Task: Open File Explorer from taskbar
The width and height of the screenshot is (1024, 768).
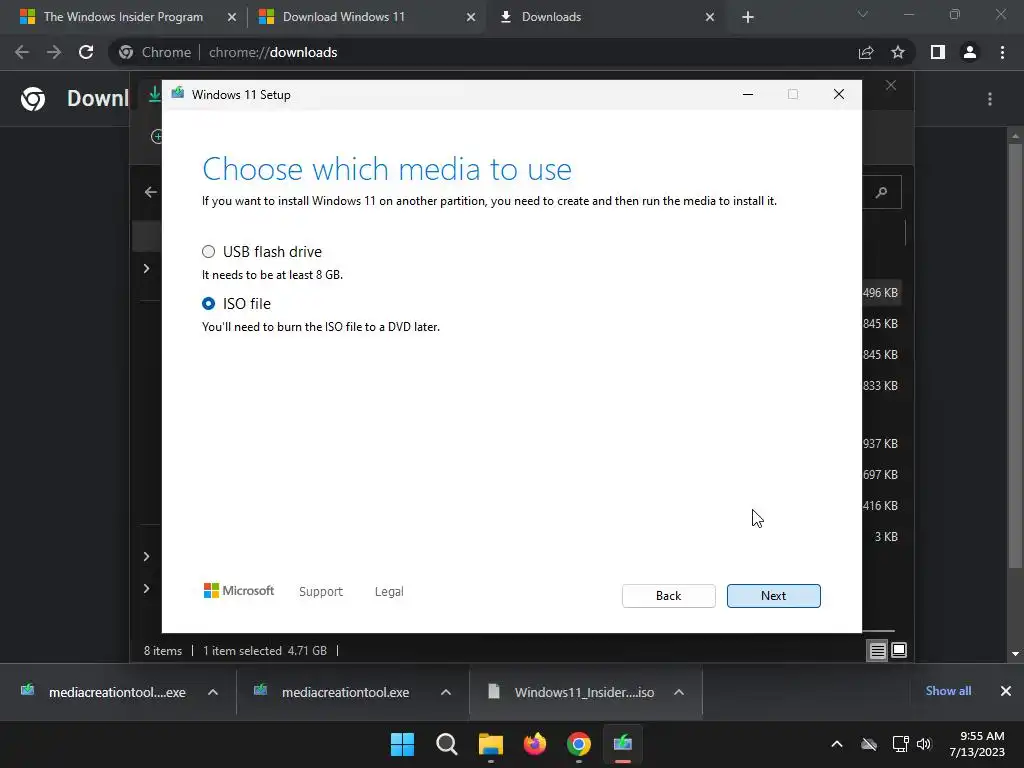Action: point(490,744)
